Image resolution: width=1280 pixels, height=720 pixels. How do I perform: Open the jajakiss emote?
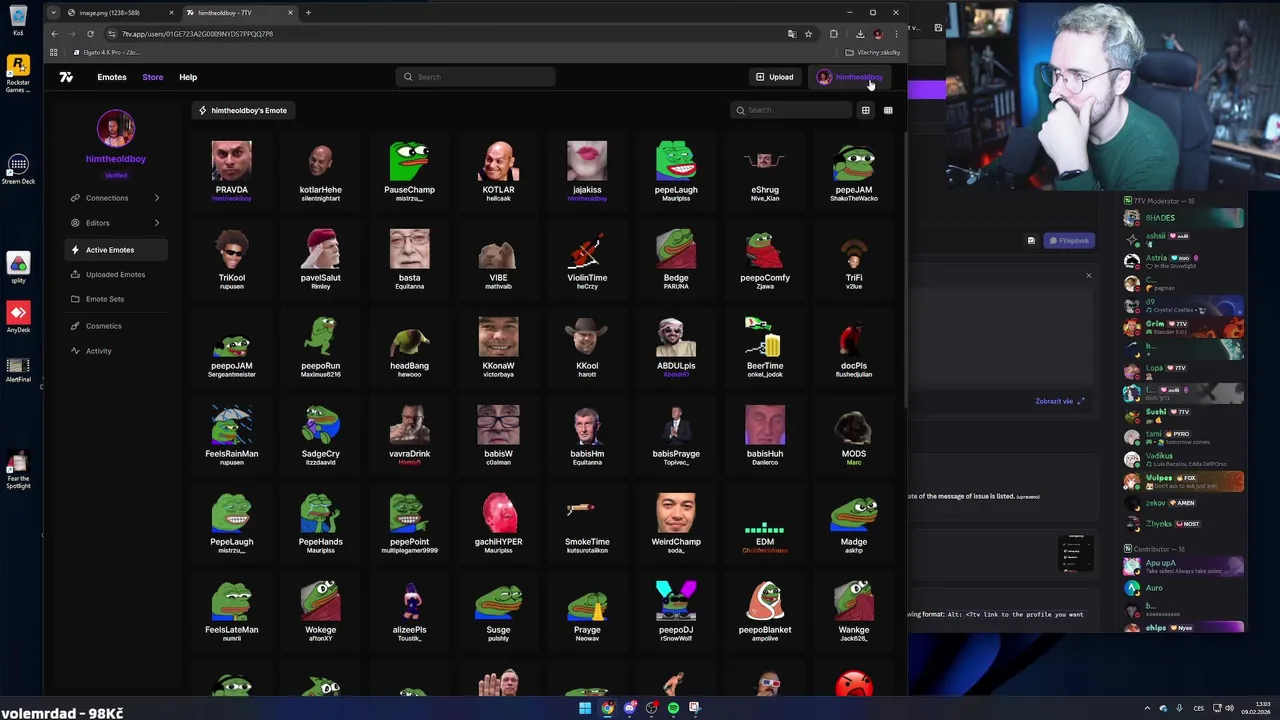pos(587,171)
